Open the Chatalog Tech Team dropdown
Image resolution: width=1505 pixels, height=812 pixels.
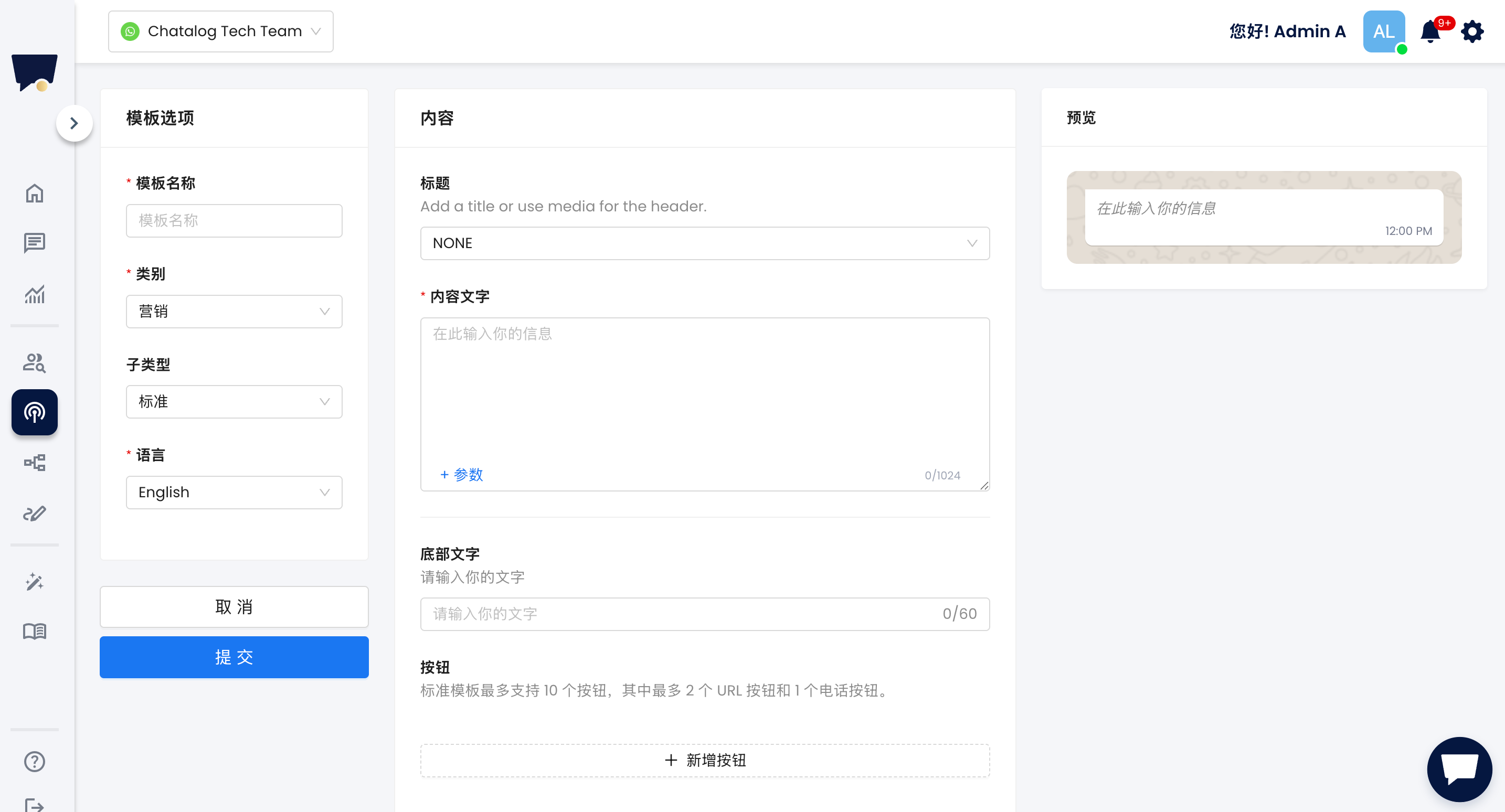(x=221, y=31)
